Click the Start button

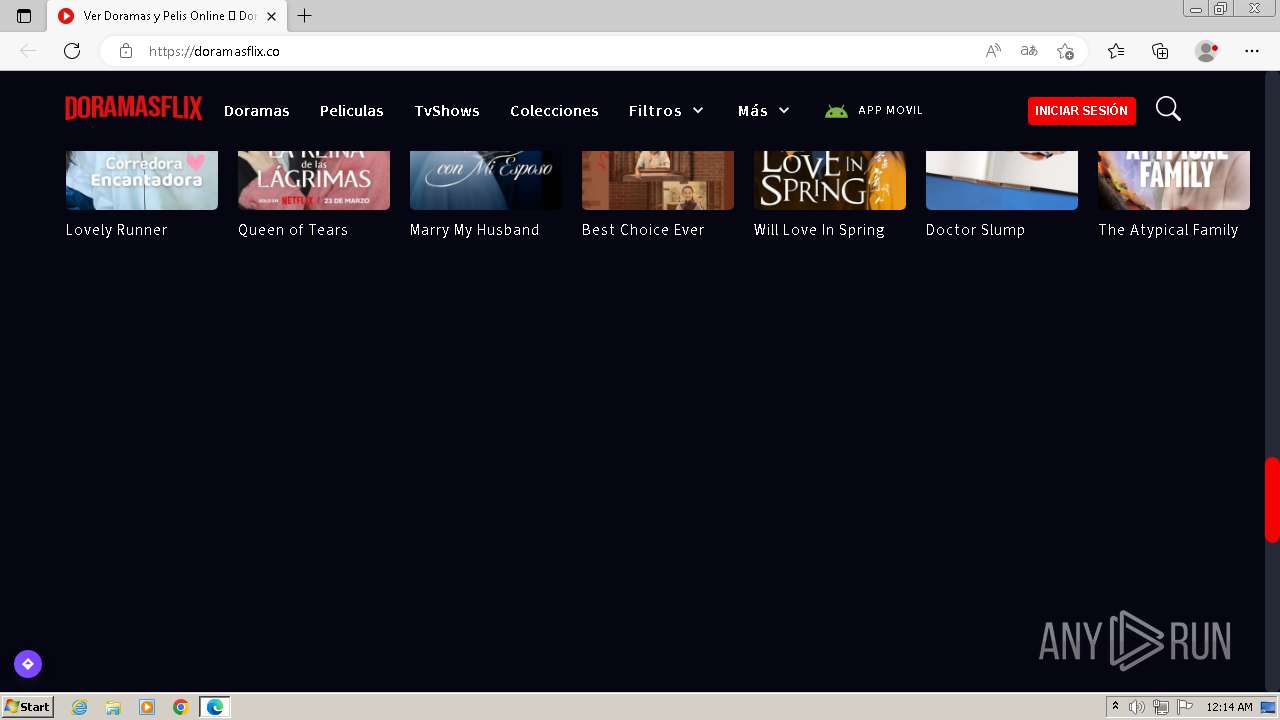click(x=27, y=707)
